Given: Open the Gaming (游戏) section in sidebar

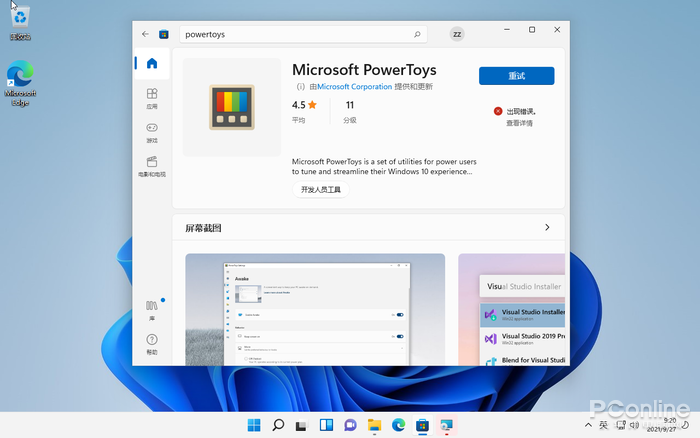Looking at the screenshot, I should (152, 132).
